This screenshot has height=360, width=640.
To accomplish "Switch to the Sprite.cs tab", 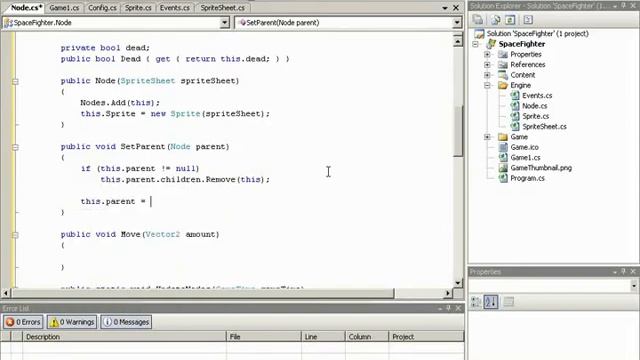I will 138,8.
